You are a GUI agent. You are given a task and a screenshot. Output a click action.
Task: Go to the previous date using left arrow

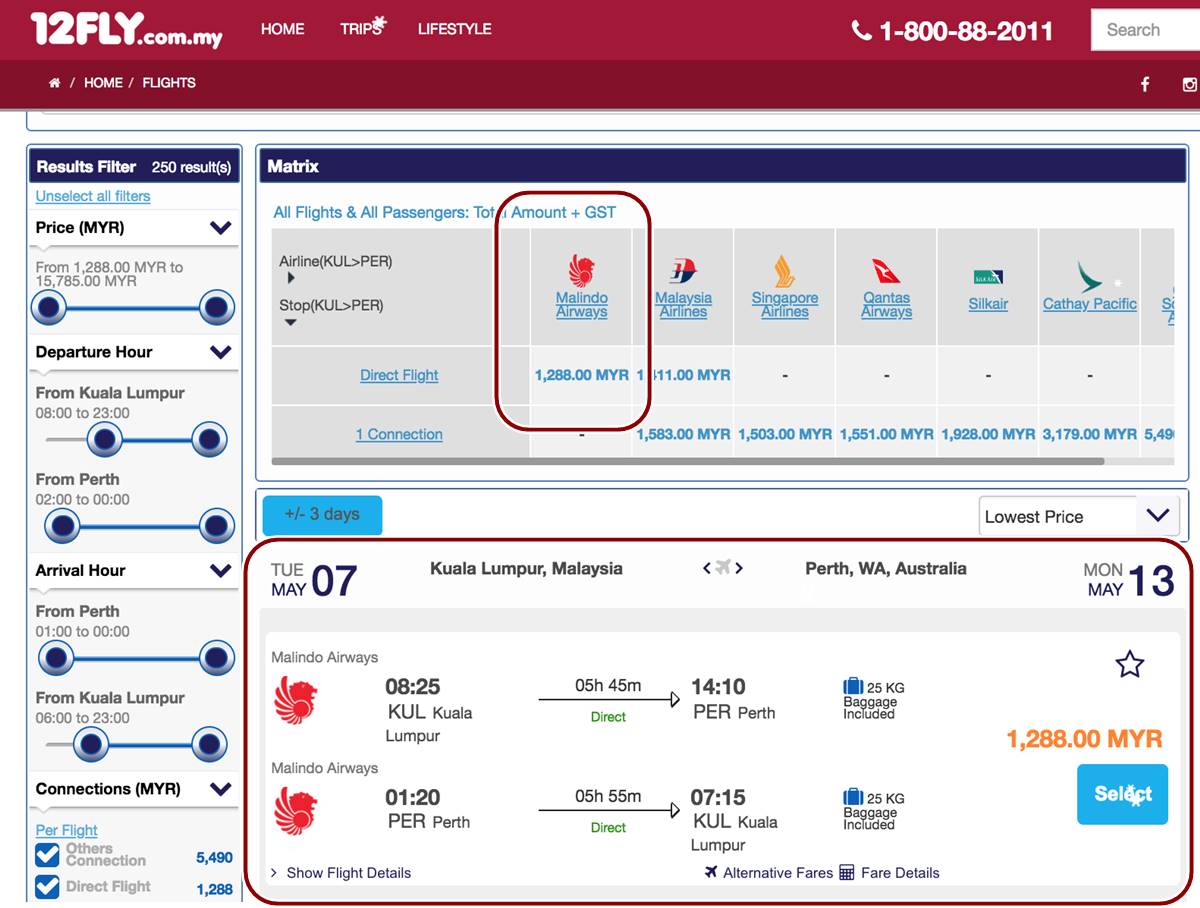[707, 568]
